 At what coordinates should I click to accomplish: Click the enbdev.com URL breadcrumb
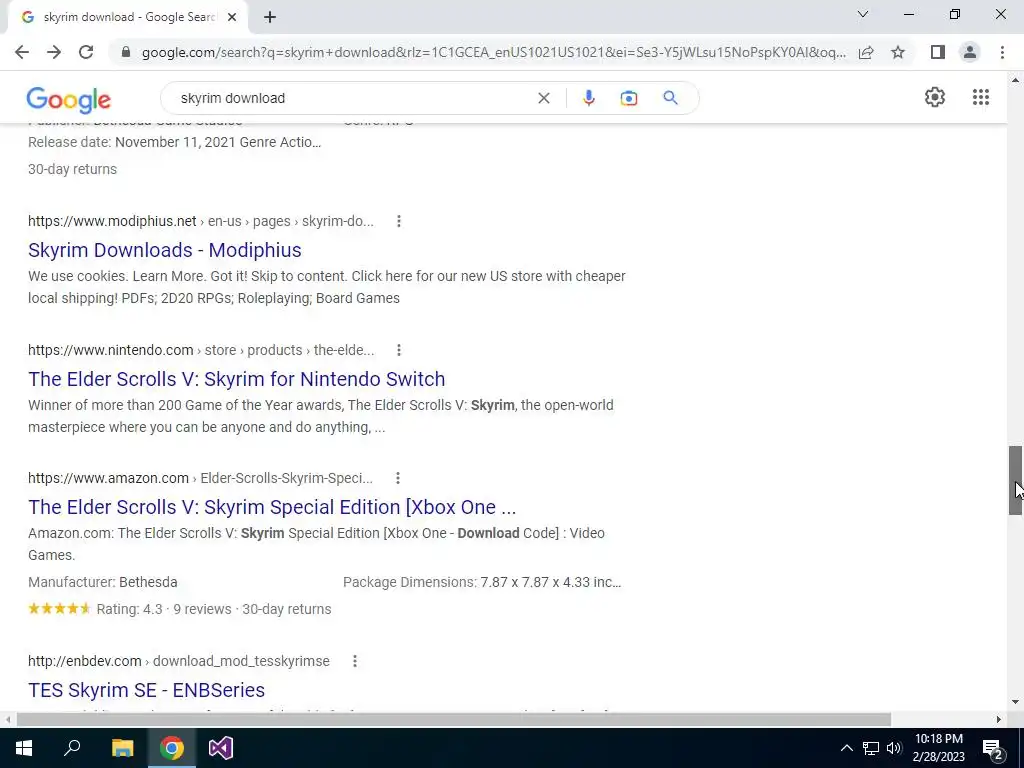coord(178,661)
